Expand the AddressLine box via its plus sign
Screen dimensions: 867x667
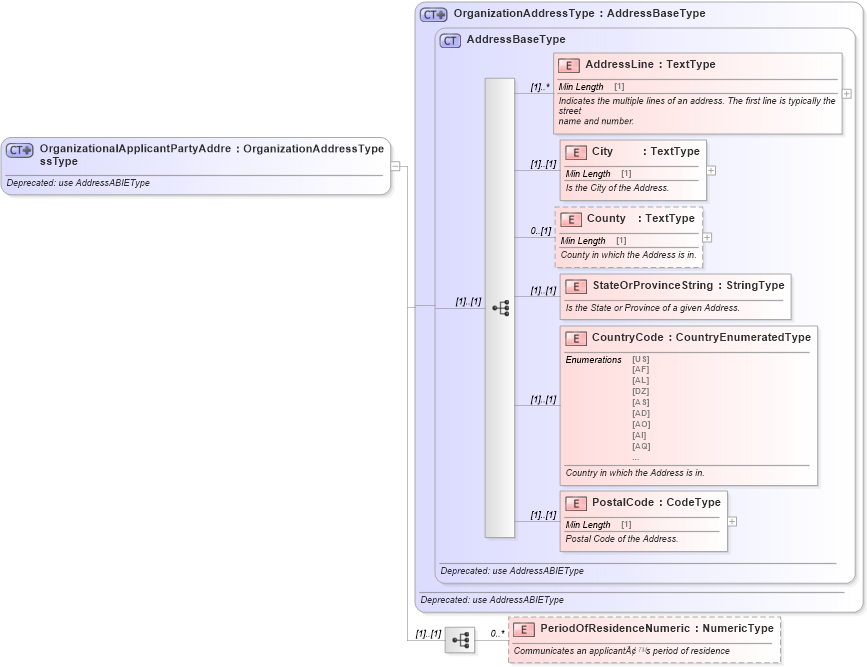pos(845,92)
